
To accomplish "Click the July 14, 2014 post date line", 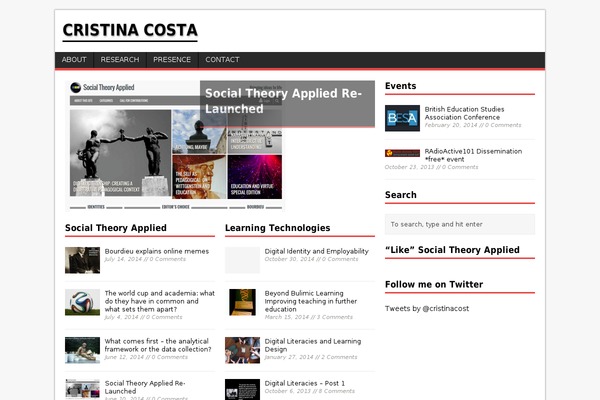I will (x=145, y=259).
